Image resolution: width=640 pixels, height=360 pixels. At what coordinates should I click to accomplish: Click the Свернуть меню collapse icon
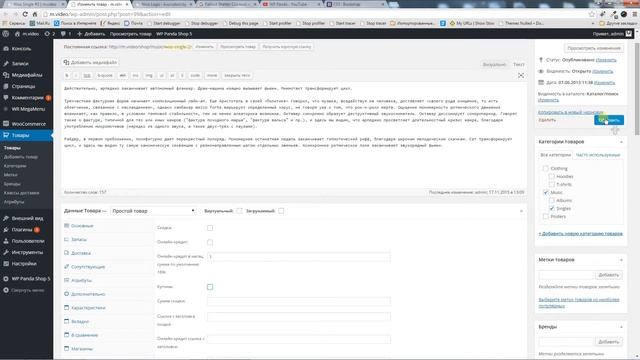pyautogui.click(x=6, y=290)
